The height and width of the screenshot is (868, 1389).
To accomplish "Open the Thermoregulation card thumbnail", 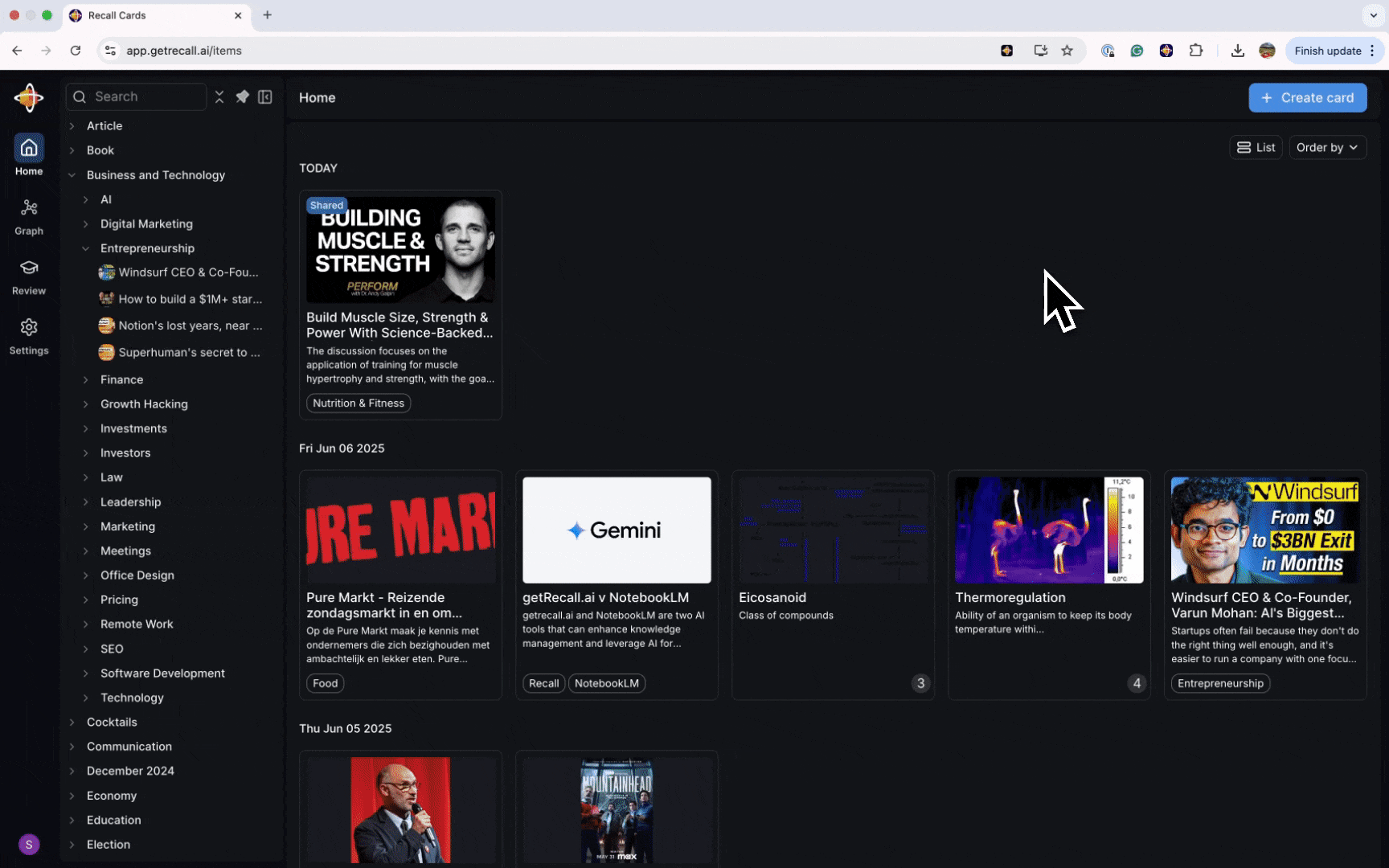I will click(x=1048, y=530).
